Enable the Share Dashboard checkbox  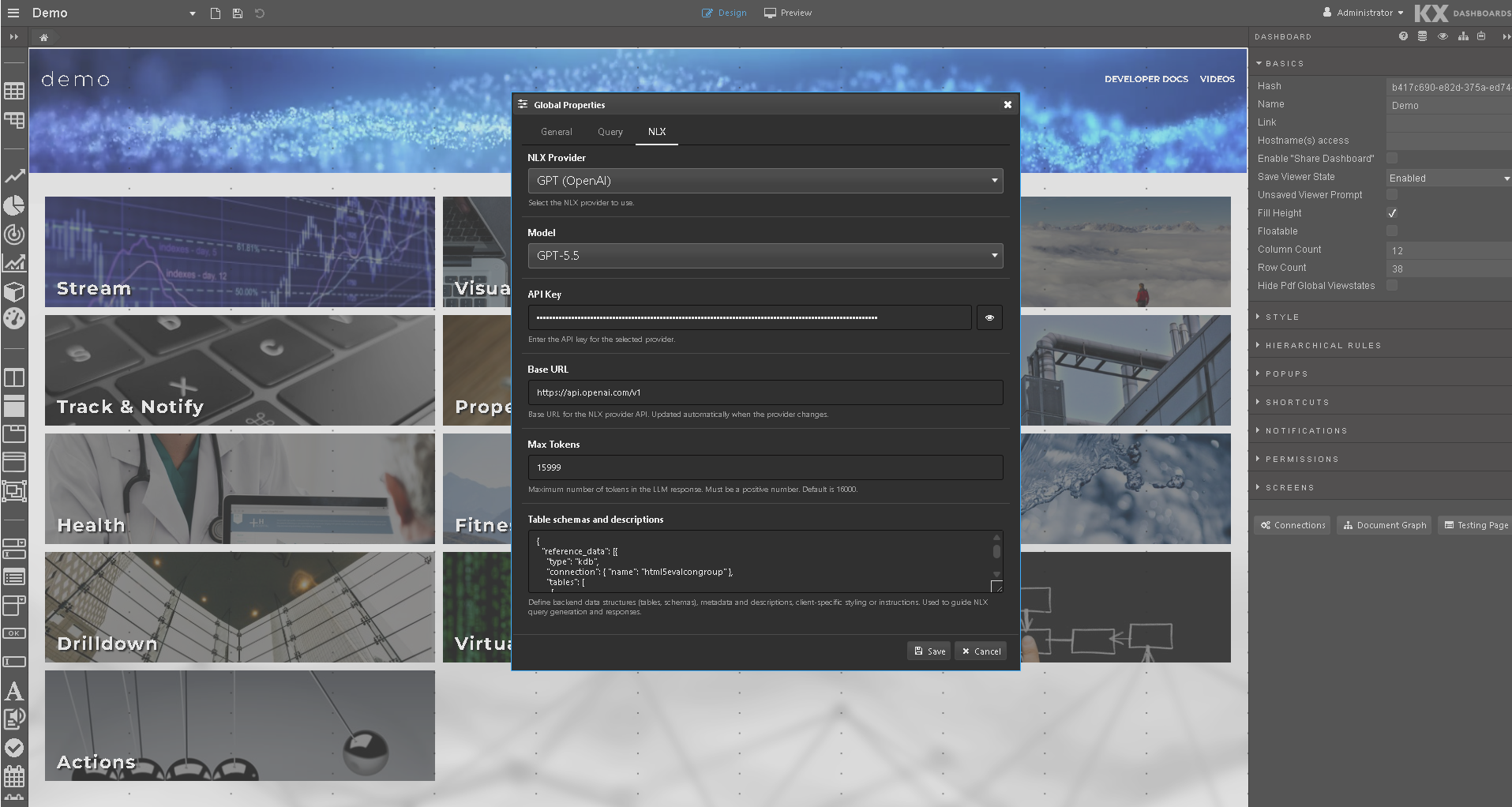point(1392,158)
